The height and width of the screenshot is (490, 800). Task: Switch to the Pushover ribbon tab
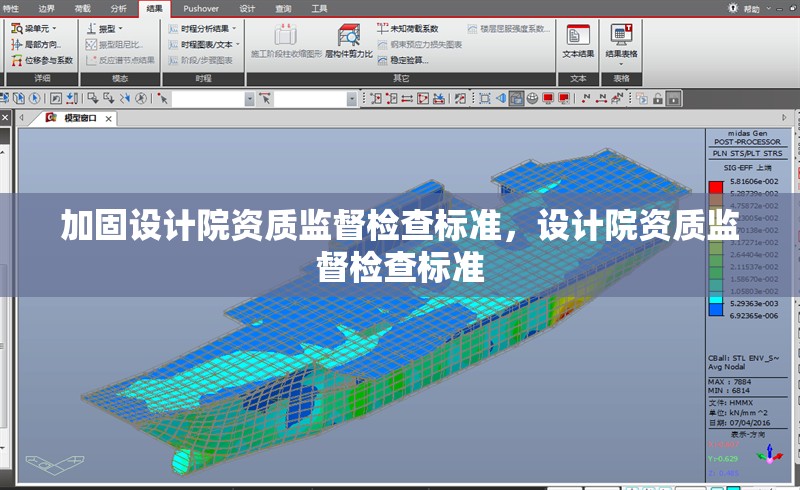[201, 8]
